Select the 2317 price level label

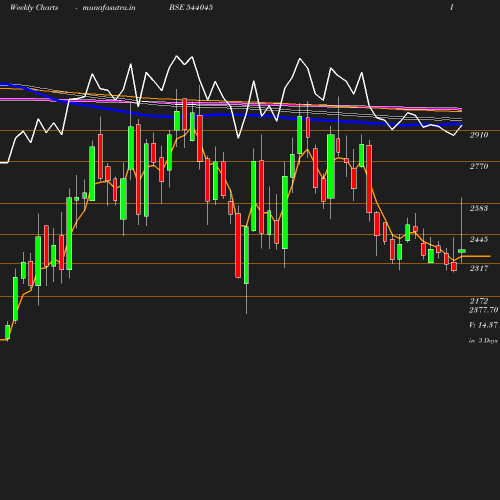coord(479,268)
